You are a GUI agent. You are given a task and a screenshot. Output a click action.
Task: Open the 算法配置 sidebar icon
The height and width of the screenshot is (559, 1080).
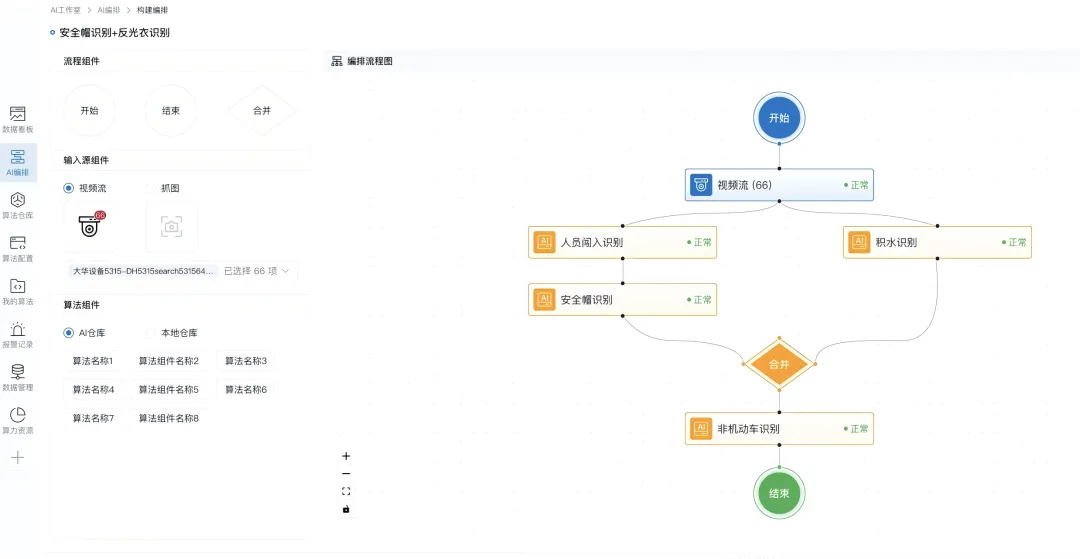[x=18, y=243]
